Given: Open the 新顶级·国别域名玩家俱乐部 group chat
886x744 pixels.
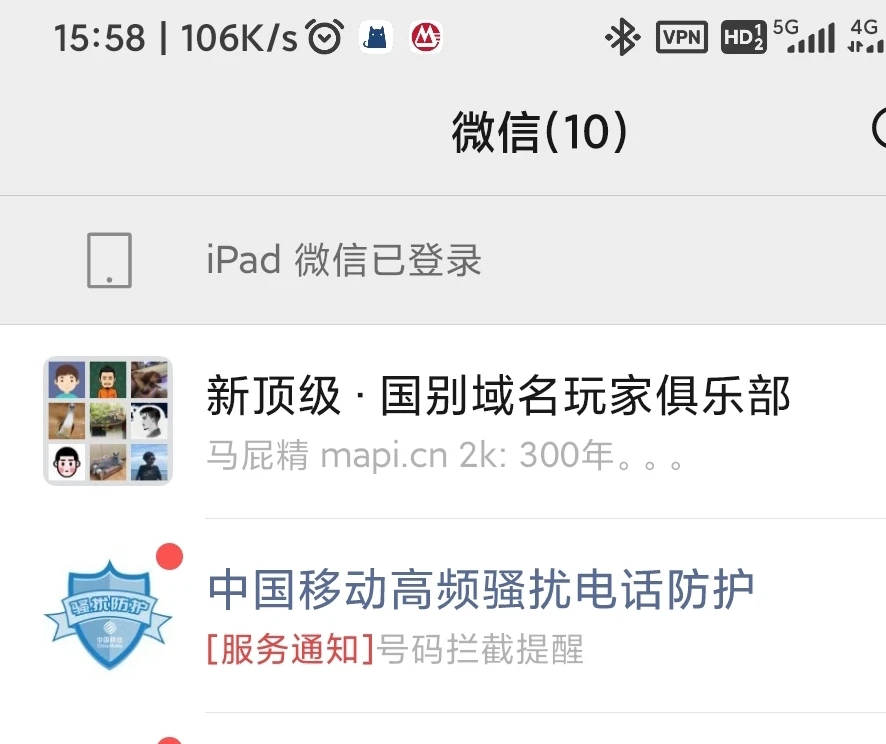Looking at the screenshot, I should click(443, 421).
